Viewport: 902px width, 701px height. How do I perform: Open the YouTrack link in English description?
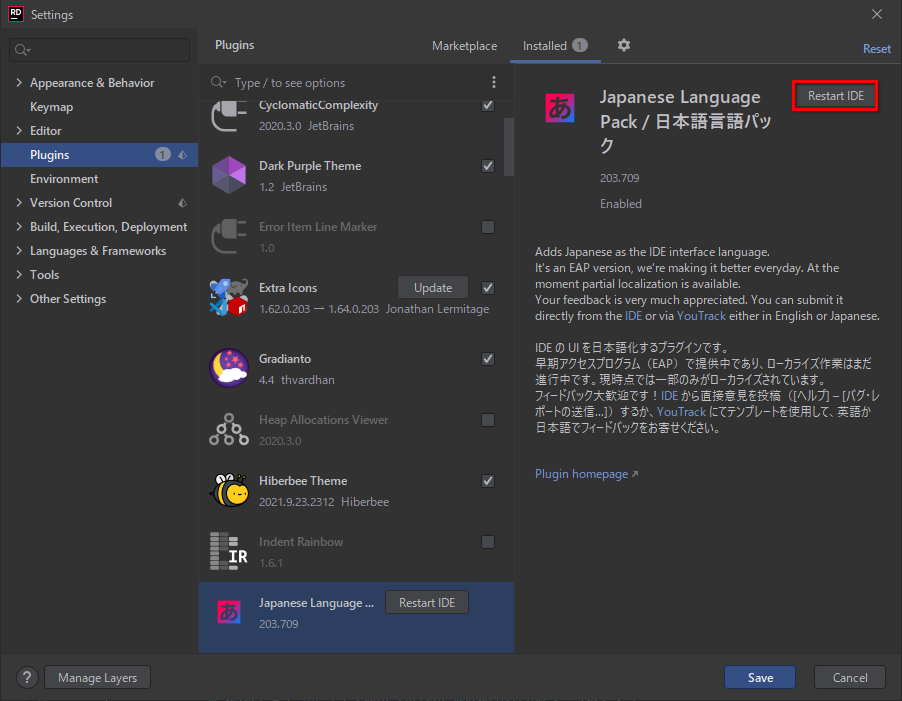pyautogui.click(x=701, y=316)
